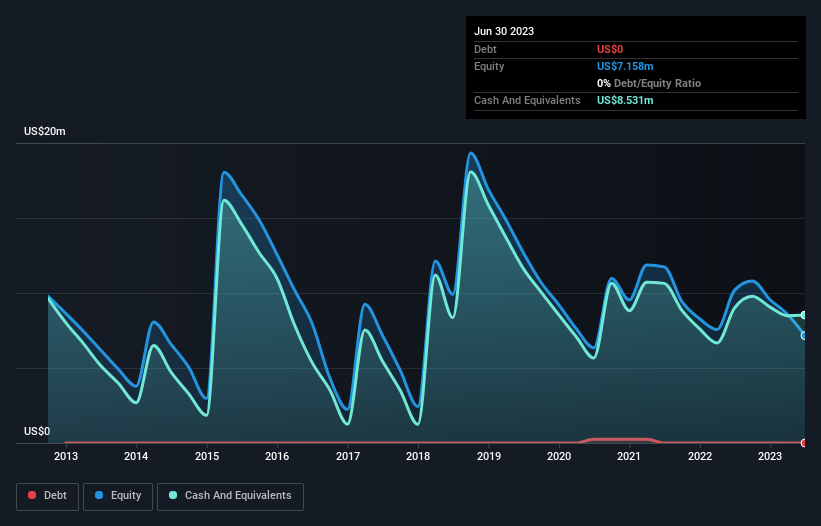Click the red Debt legend dot
Screen dimensions: 821x526
[x=32, y=495]
